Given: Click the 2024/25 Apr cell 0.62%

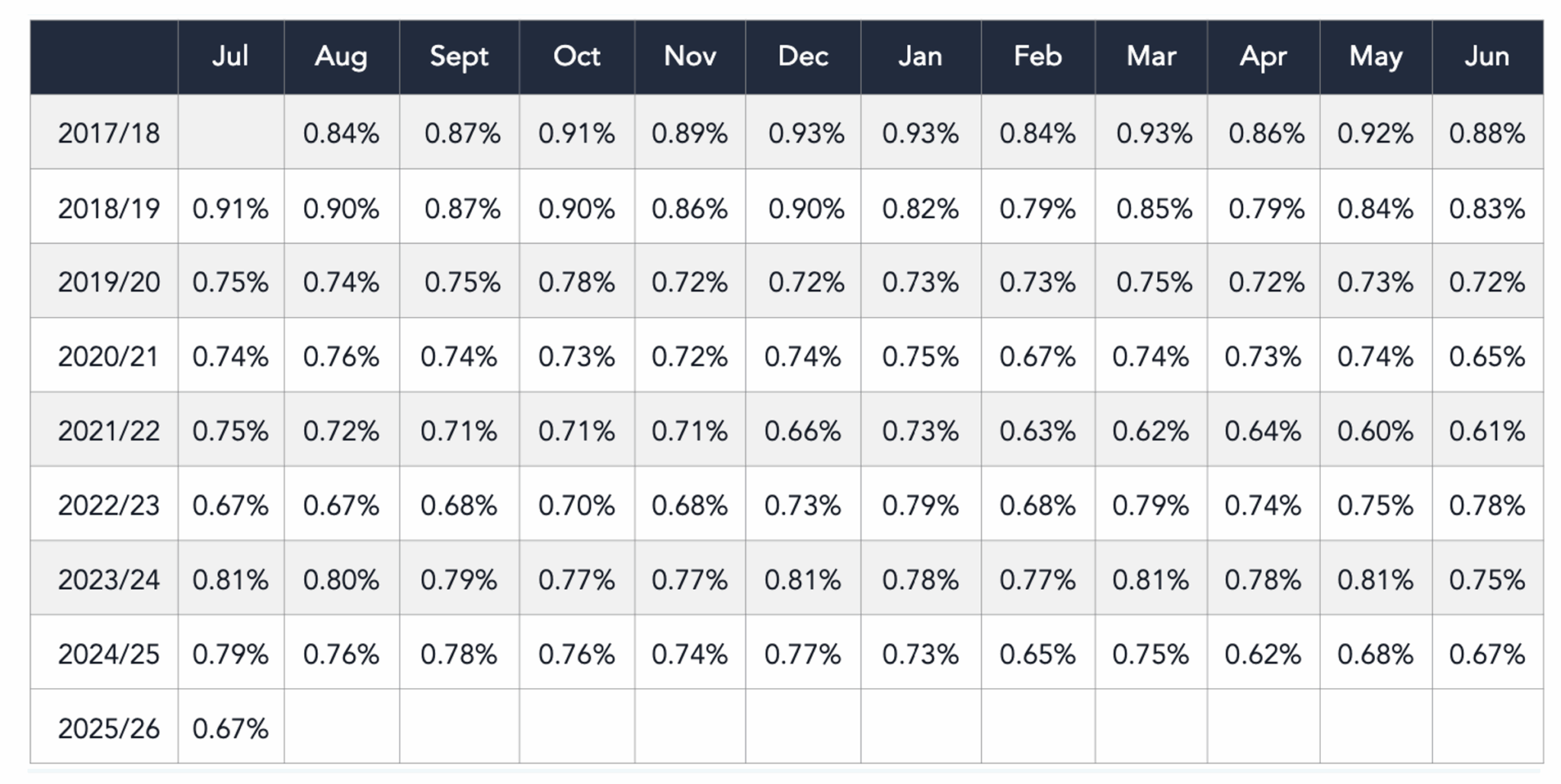Looking at the screenshot, I should tap(1262, 654).
